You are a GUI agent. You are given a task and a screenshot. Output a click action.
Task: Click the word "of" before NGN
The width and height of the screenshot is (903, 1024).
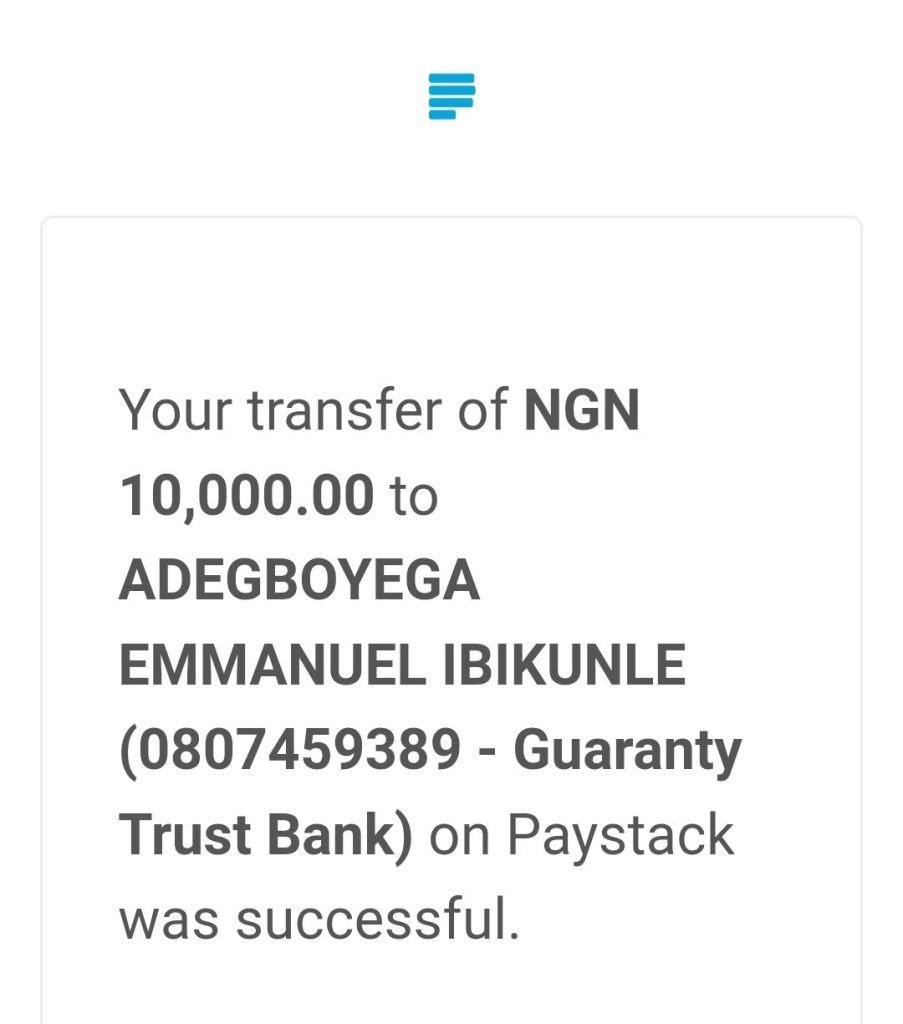pyautogui.click(x=483, y=410)
